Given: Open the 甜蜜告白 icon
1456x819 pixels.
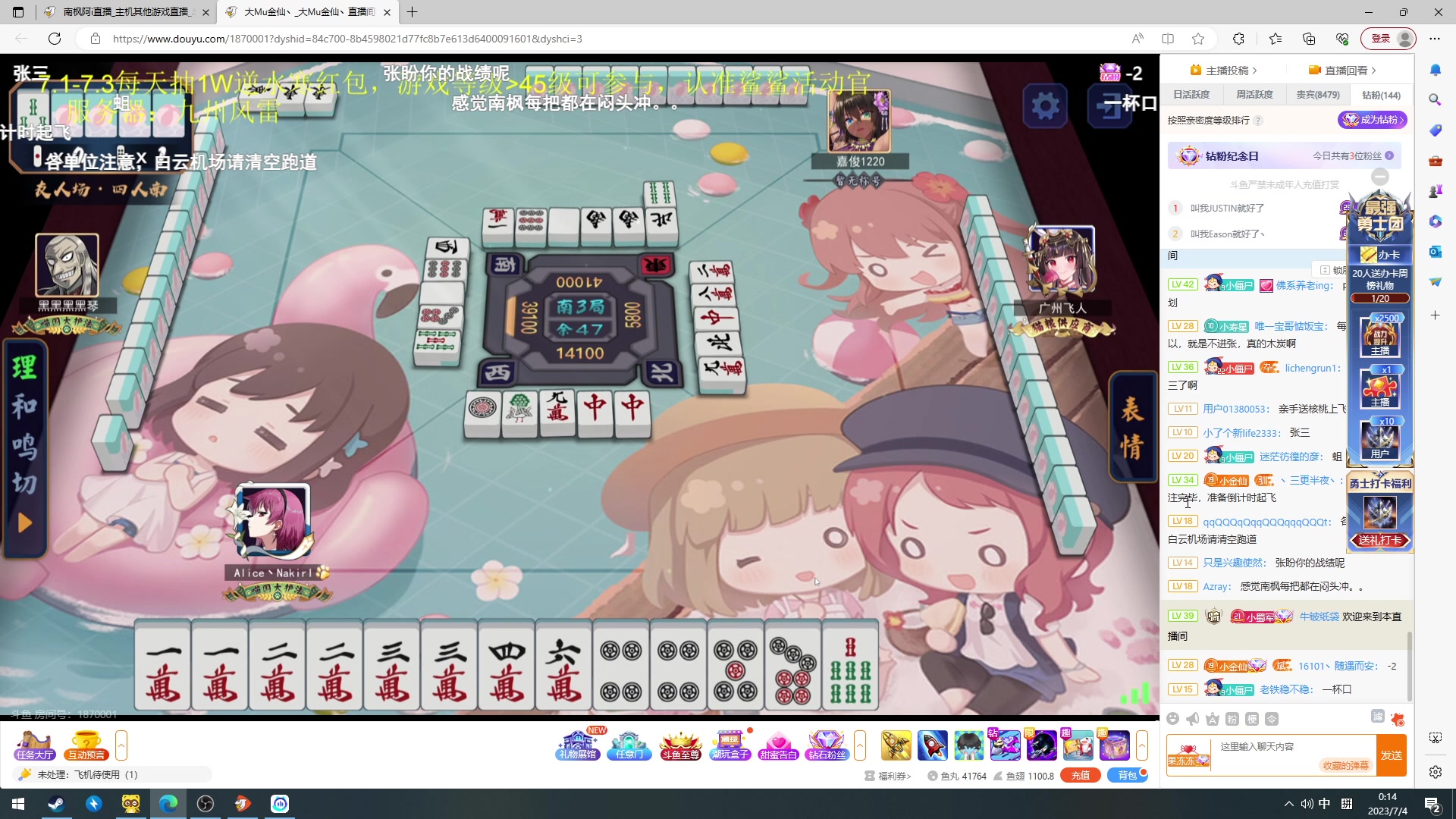Looking at the screenshot, I should point(779,745).
